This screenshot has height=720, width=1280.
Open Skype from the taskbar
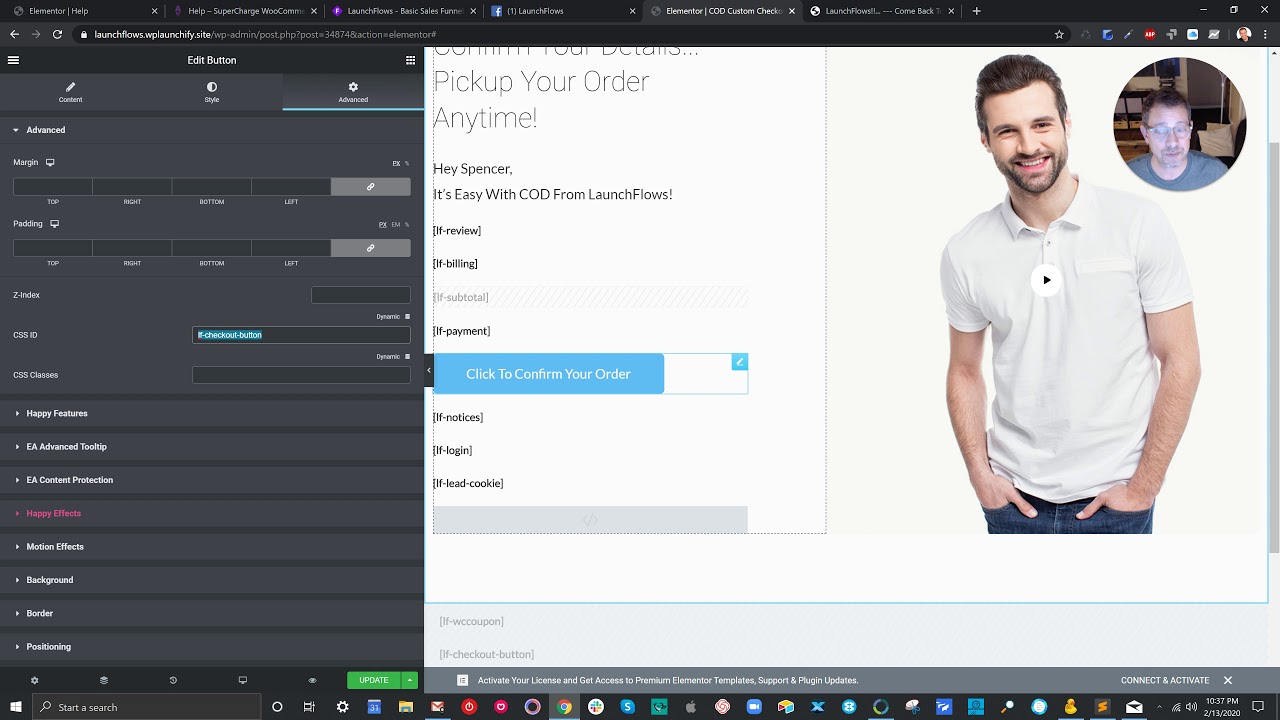[x=627, y=707]
